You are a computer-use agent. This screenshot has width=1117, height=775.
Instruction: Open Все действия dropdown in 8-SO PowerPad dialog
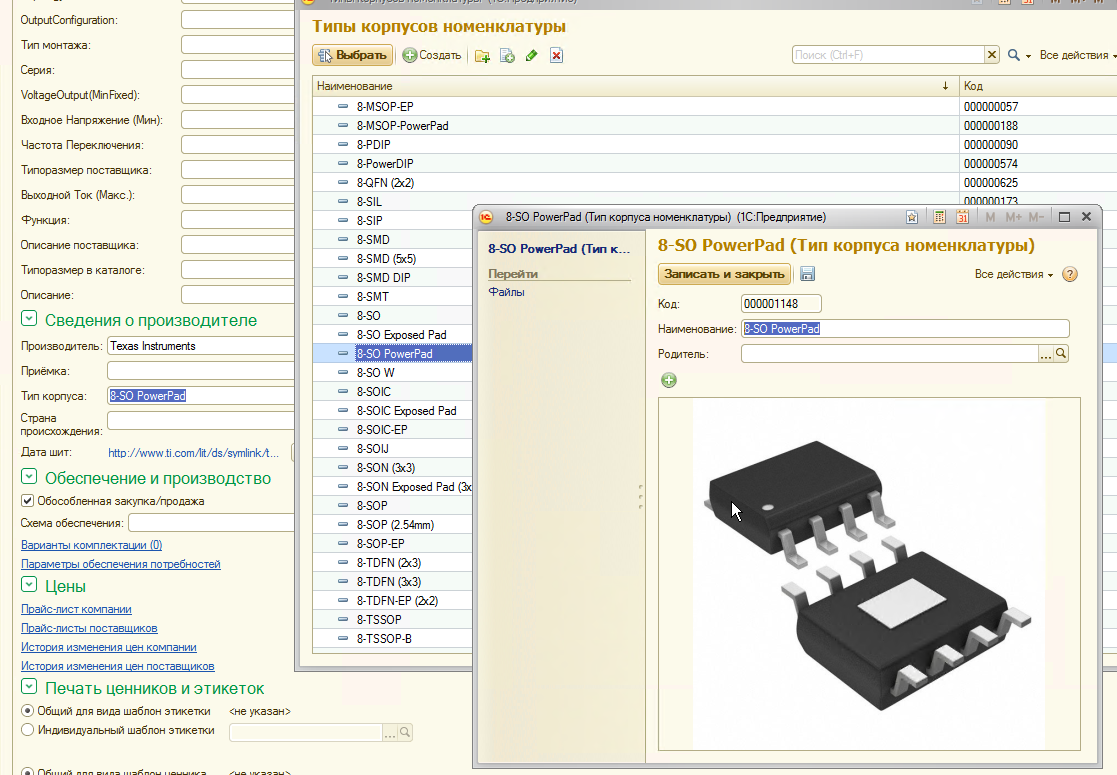tap(1013, 274)
